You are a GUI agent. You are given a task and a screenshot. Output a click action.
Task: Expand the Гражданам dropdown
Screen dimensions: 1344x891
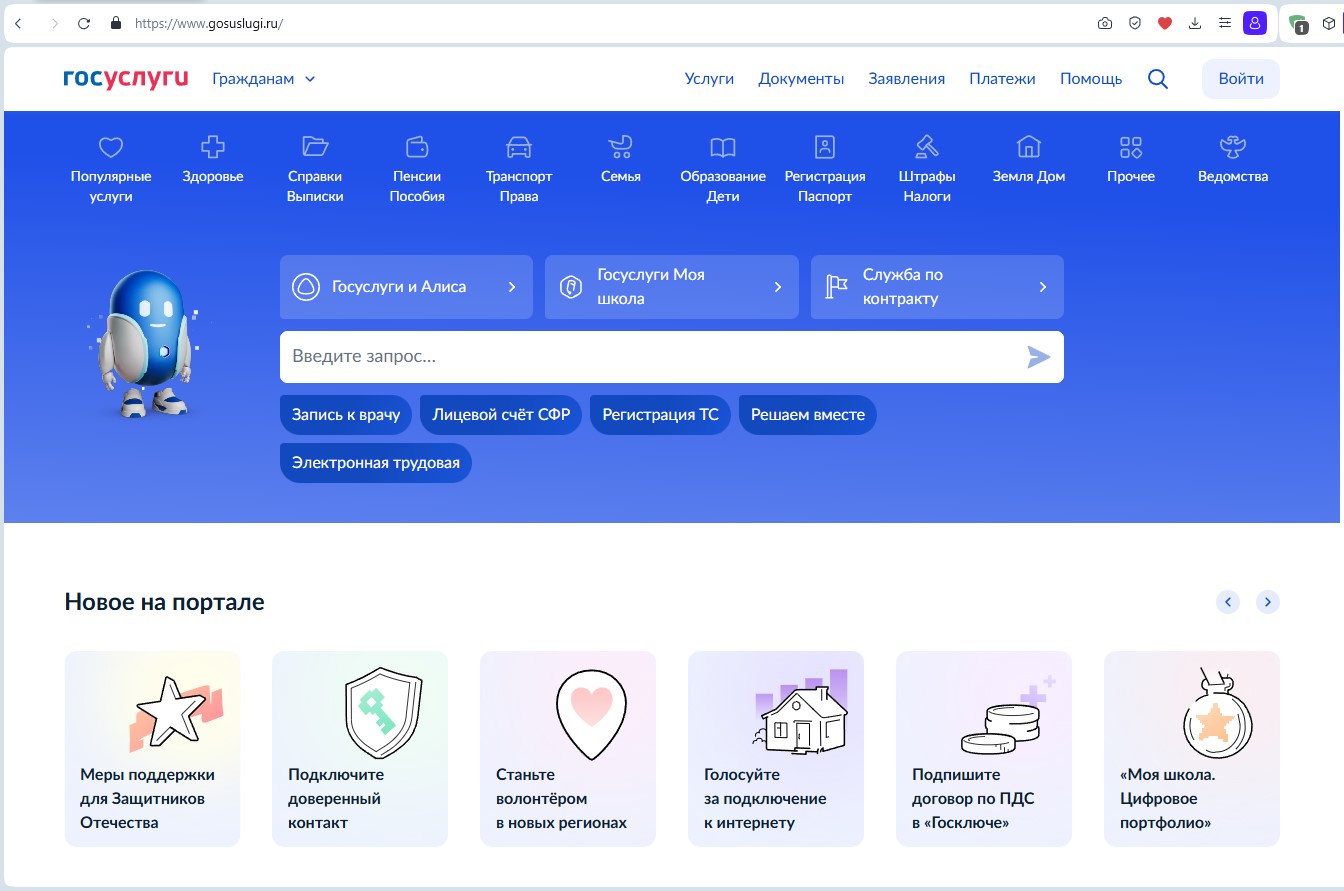[263, 79]
